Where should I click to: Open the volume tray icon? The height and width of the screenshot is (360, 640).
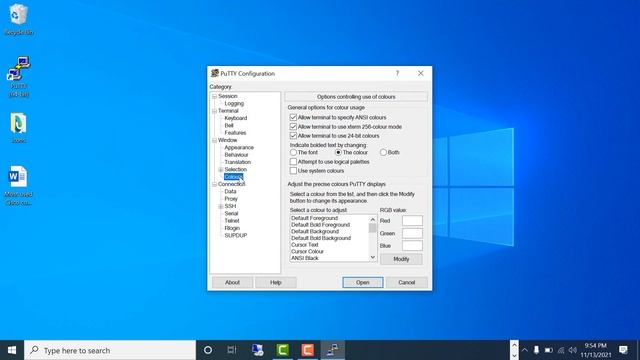pyautogui.click(x=573, y=350)
